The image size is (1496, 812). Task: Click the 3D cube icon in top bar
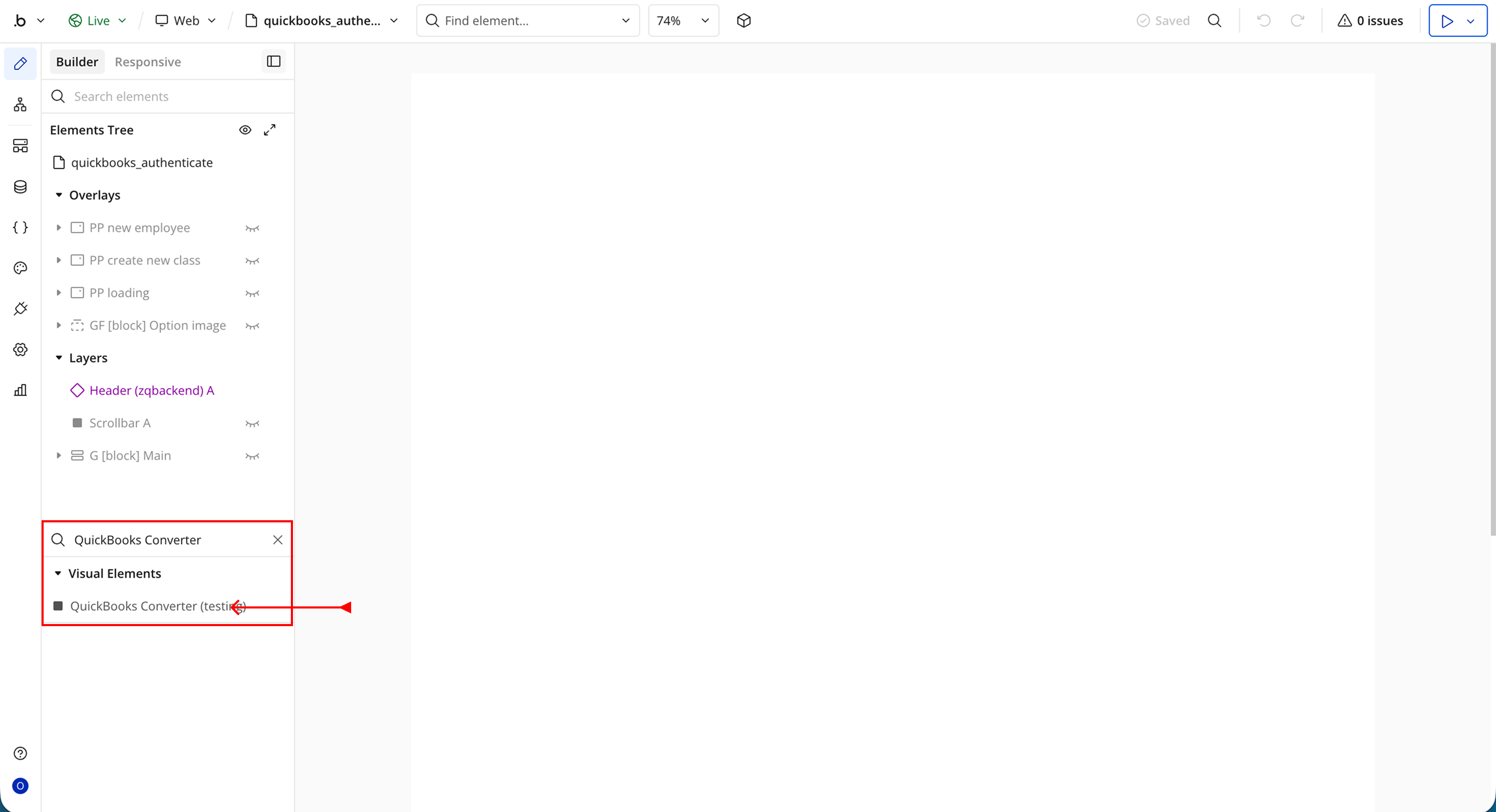point(743,21)
